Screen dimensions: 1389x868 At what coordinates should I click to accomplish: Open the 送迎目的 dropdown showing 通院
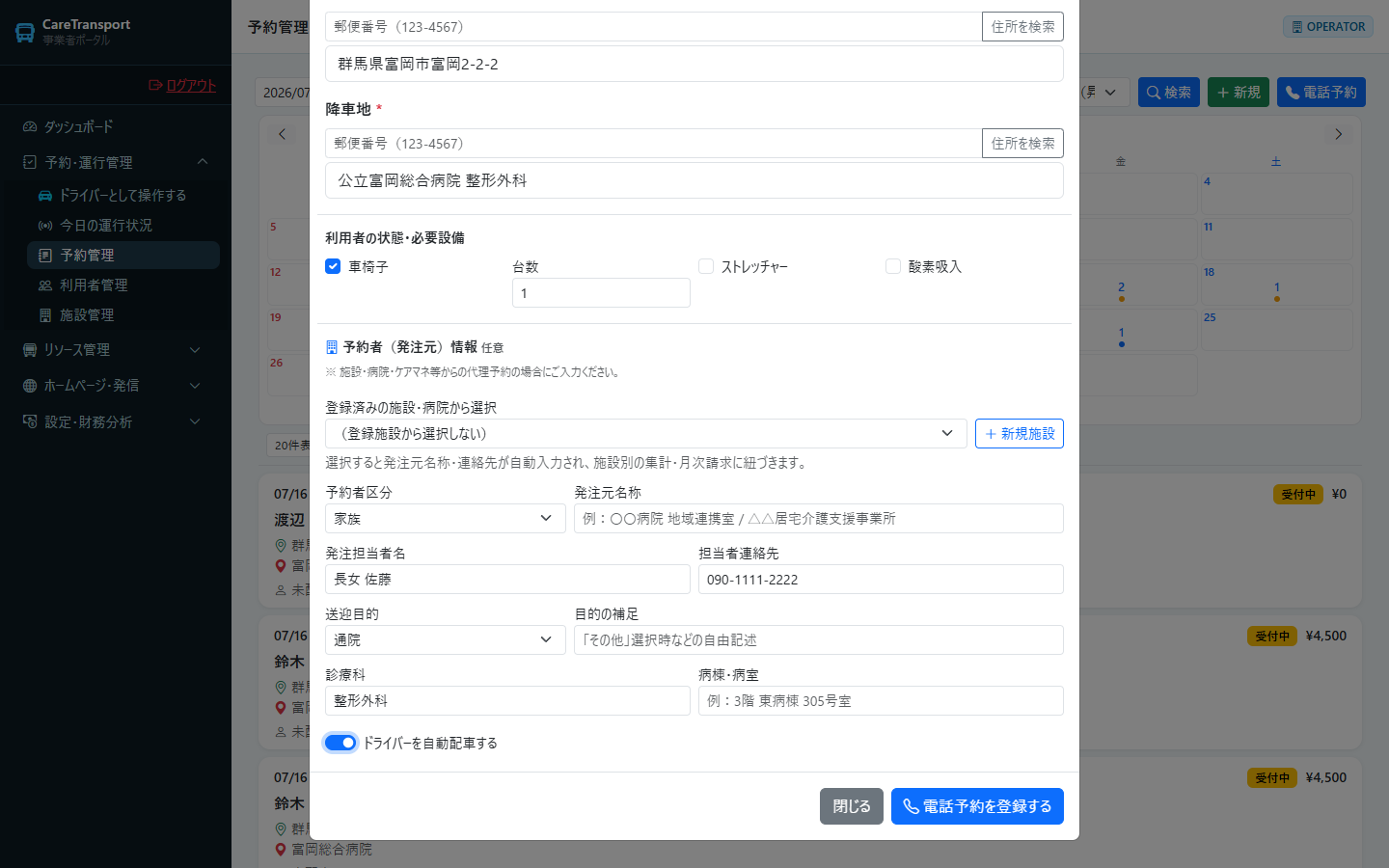(x=445, y=639)
